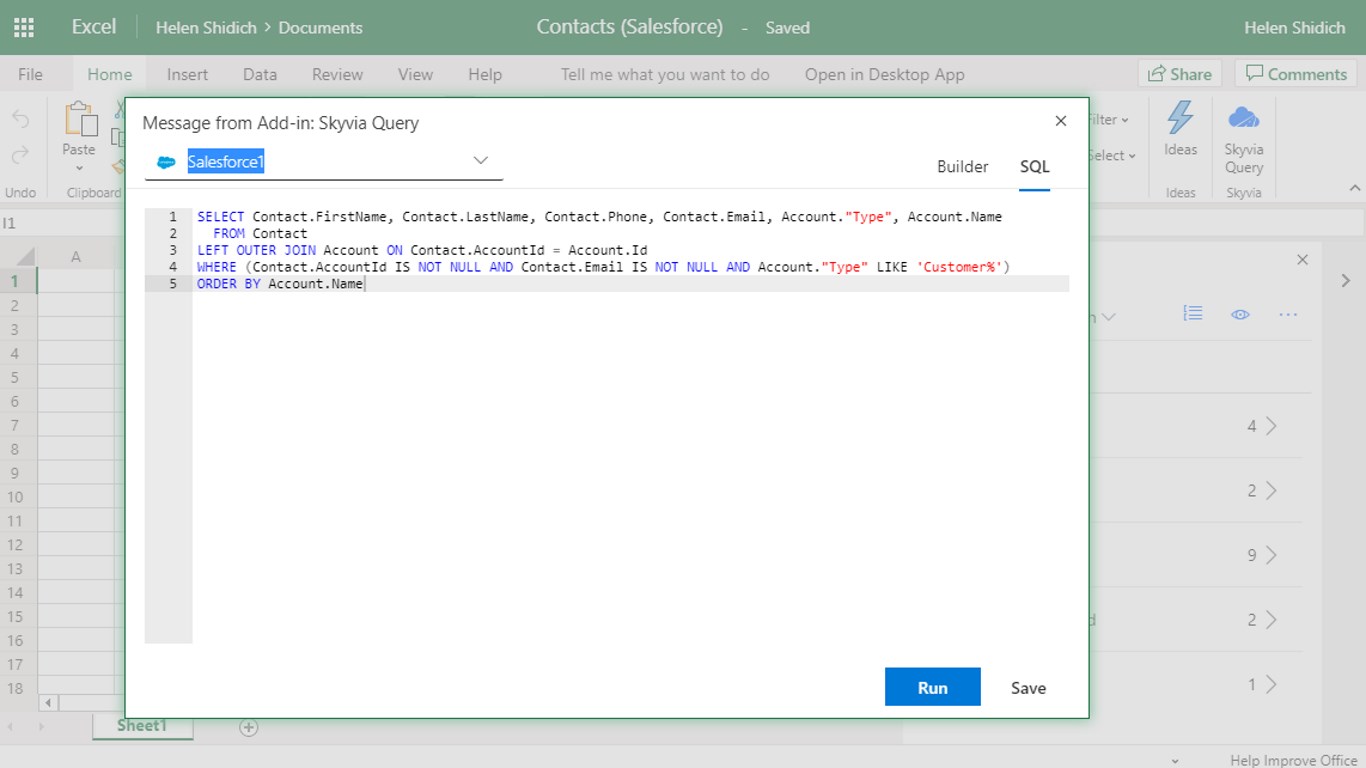Switch to the Review ribbon tab
This screenshot has width=1366, height=768.
[x=337, y=74]
